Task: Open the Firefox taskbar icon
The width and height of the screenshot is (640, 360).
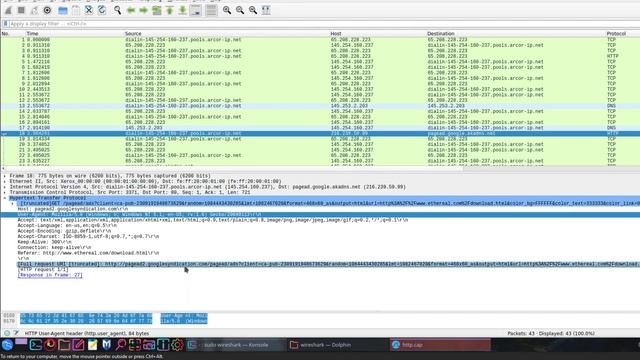Action: [x=50, y=345]
